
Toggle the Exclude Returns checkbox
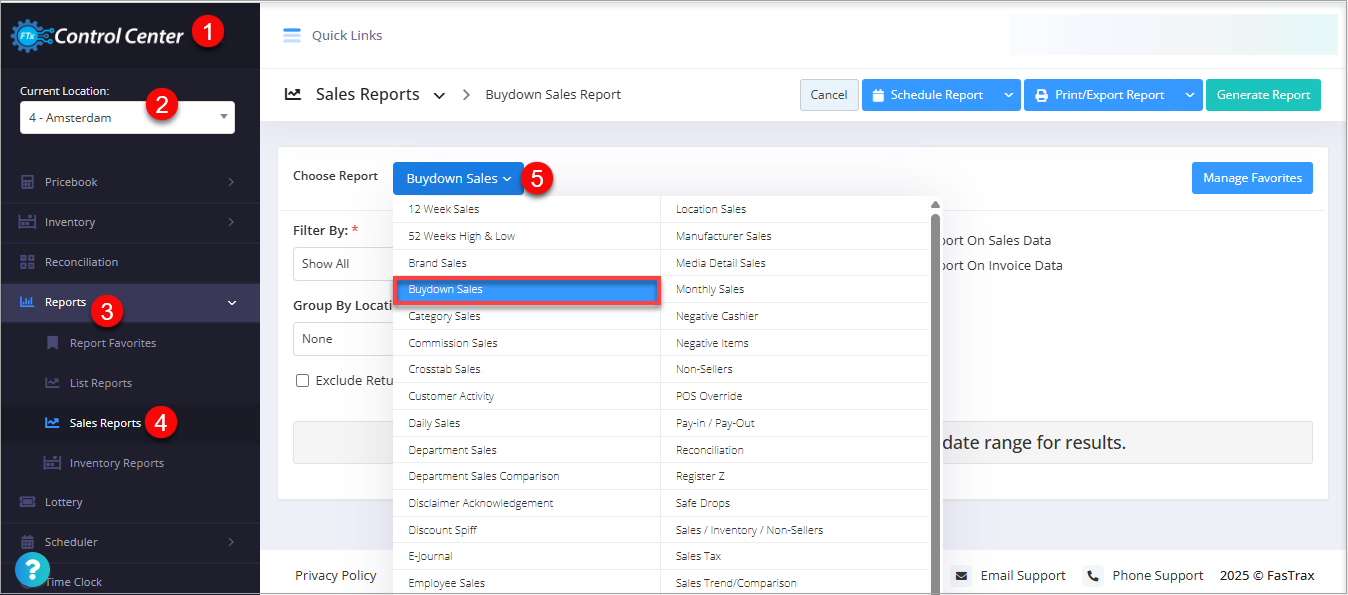[x=302, y=381]
